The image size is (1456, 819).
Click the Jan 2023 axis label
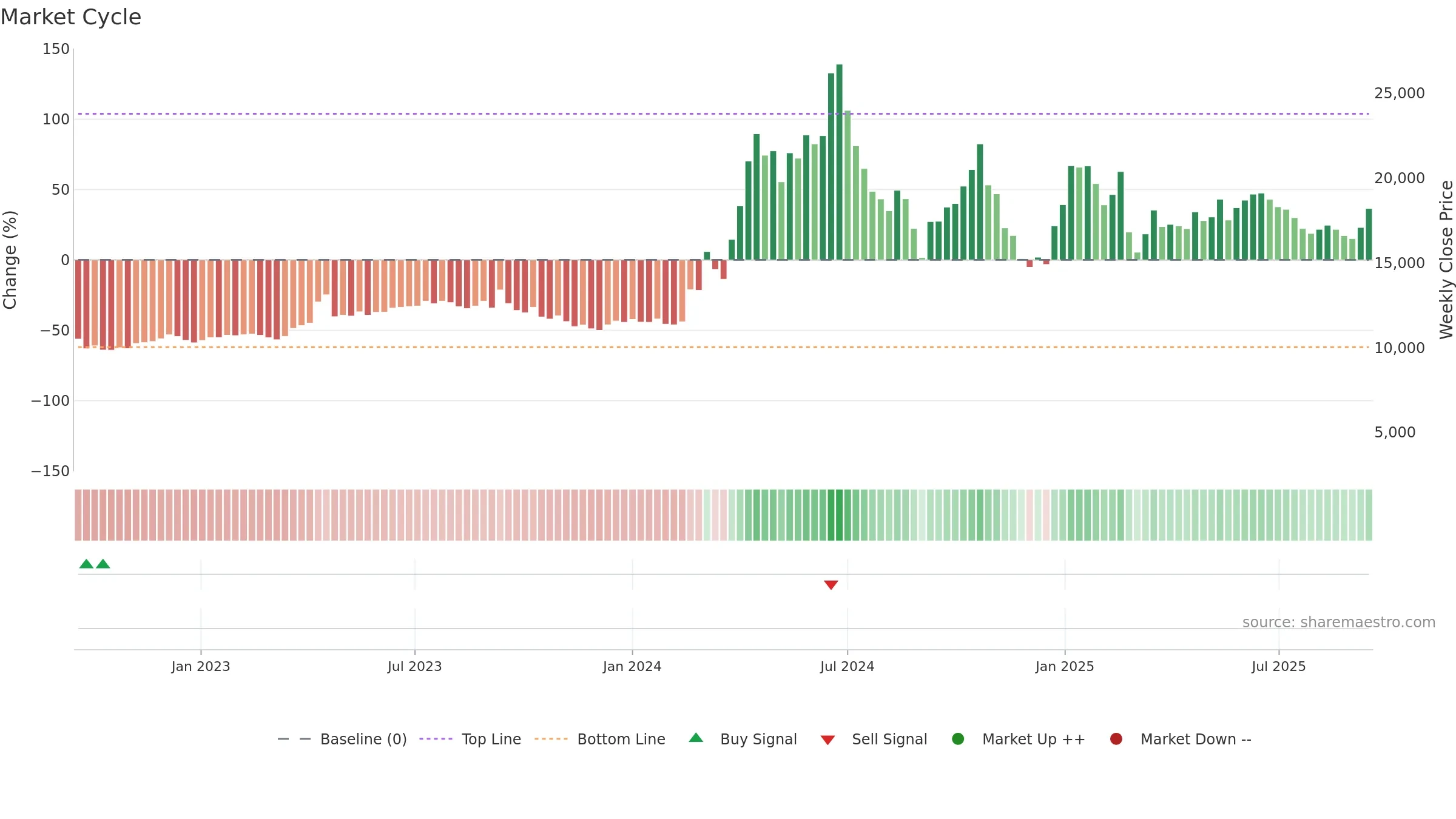[201, 666]
